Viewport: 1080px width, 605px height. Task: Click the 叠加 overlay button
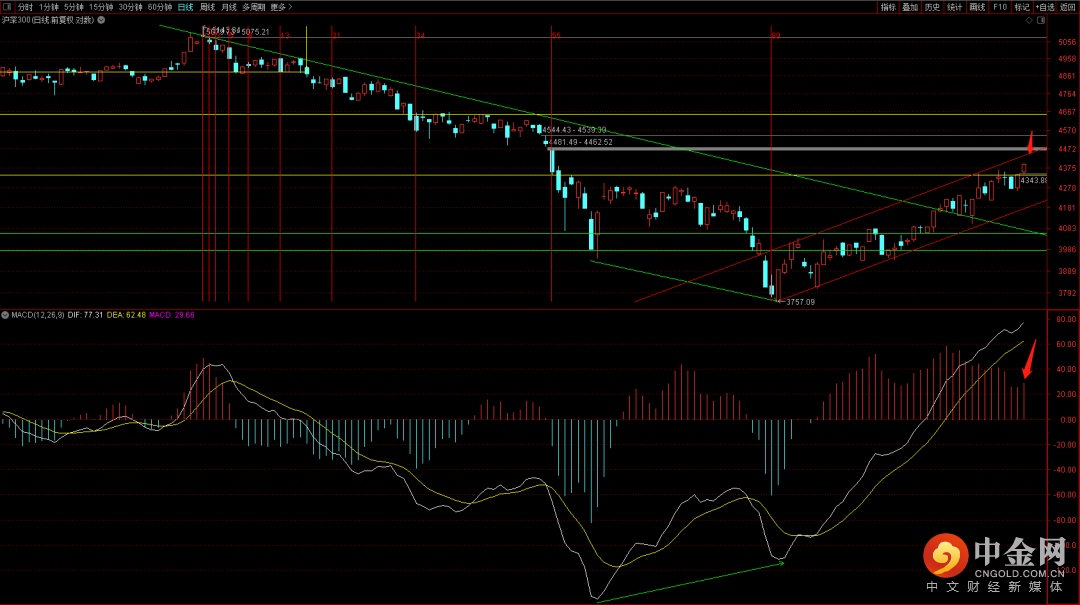pyautogui.click(x=910, y=7)
